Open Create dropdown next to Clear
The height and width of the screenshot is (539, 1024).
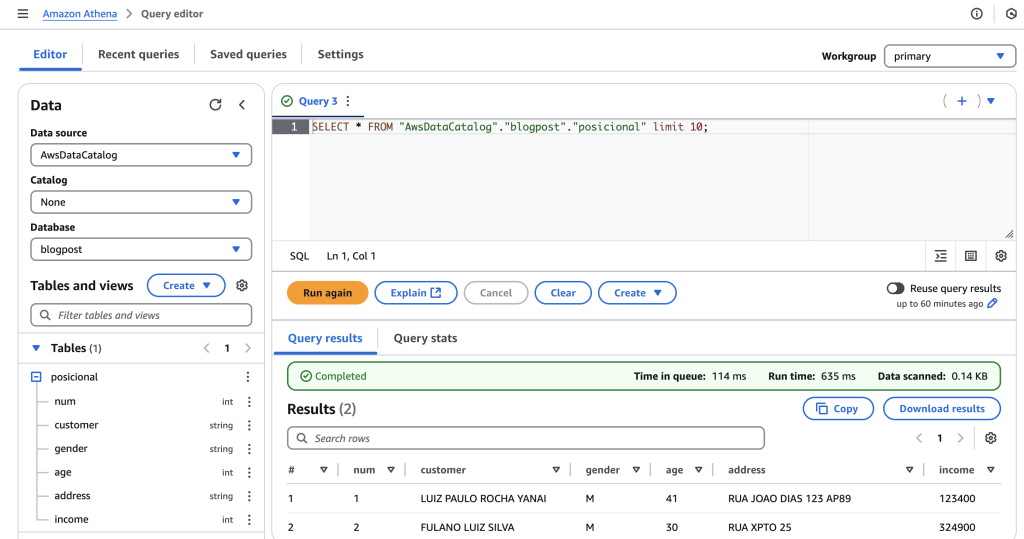coord(637,293)
